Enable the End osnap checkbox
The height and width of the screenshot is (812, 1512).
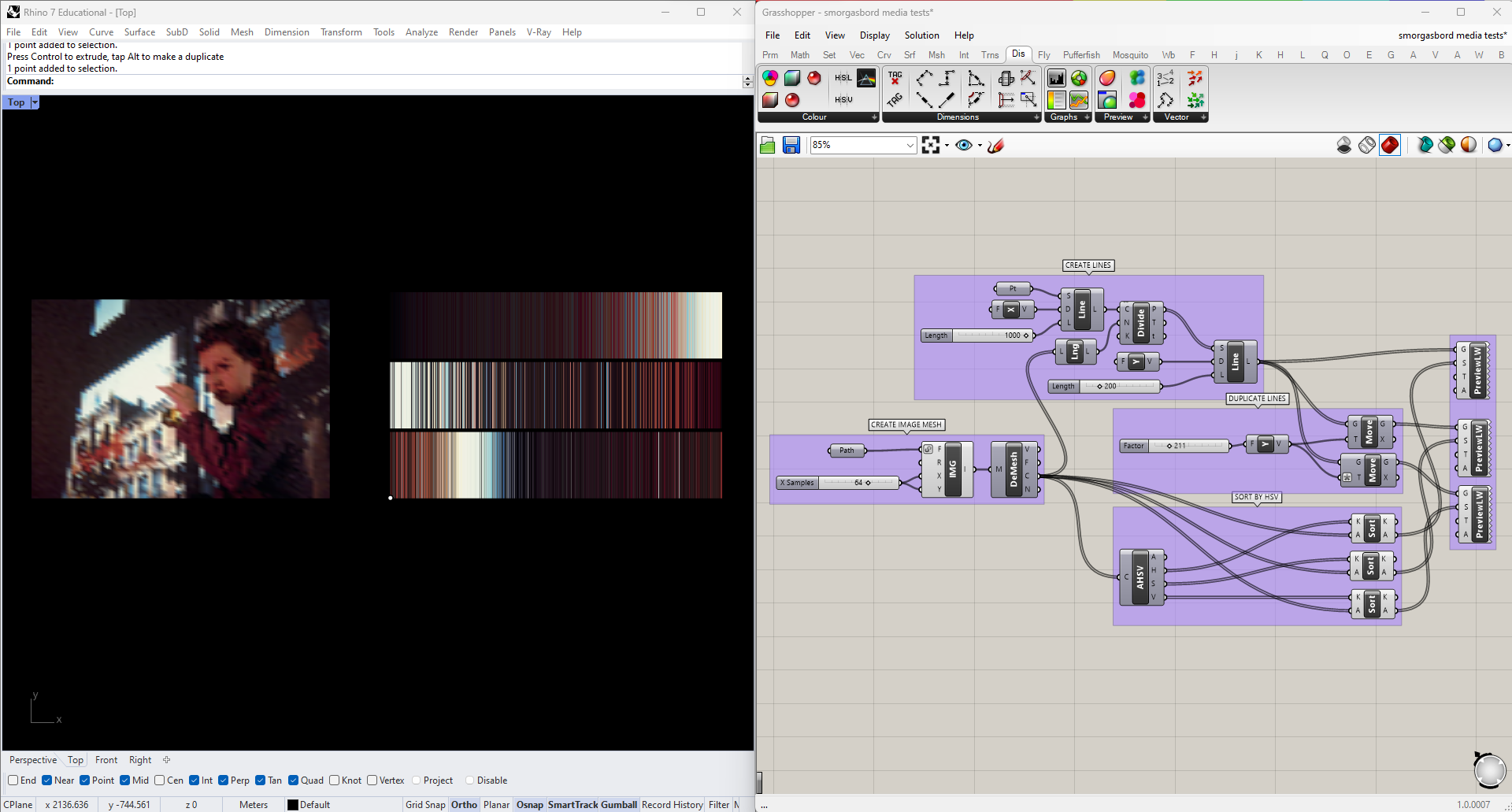click(13, 780)
